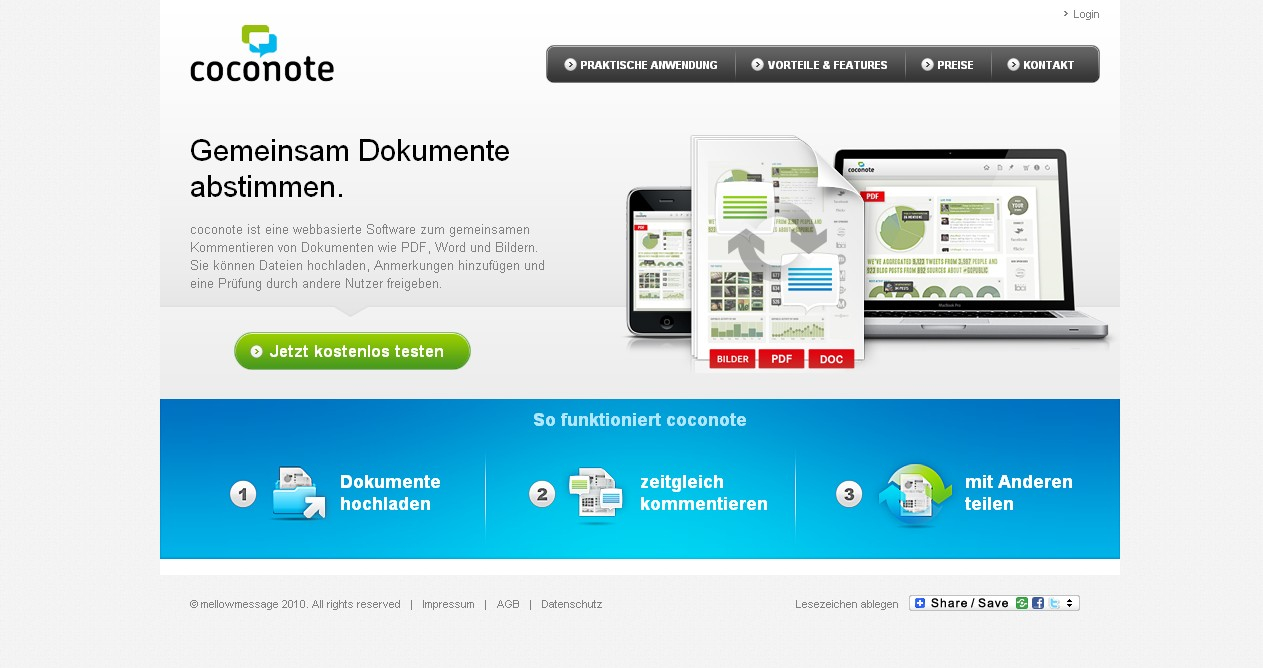Share on Twitter via the footer icon

point(1055,603)
